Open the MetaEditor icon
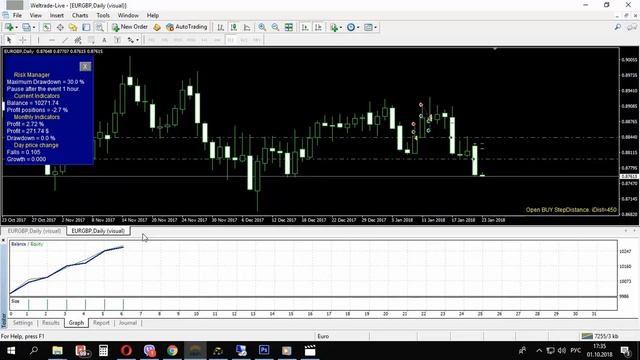Viewport: 640px width, 360px height. point(157,27)
